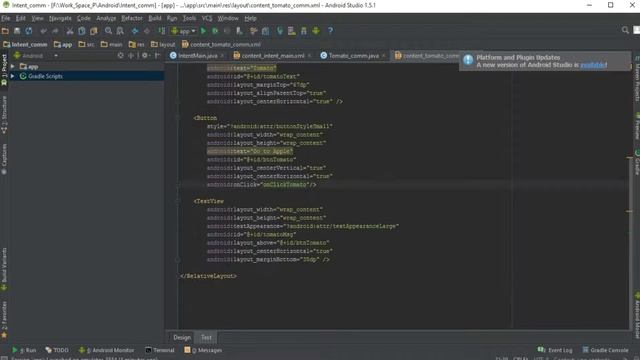The height and width of the screenshot is (360, 640).
Task: Click the hide Project panel icon
Action: click(158, 56)
